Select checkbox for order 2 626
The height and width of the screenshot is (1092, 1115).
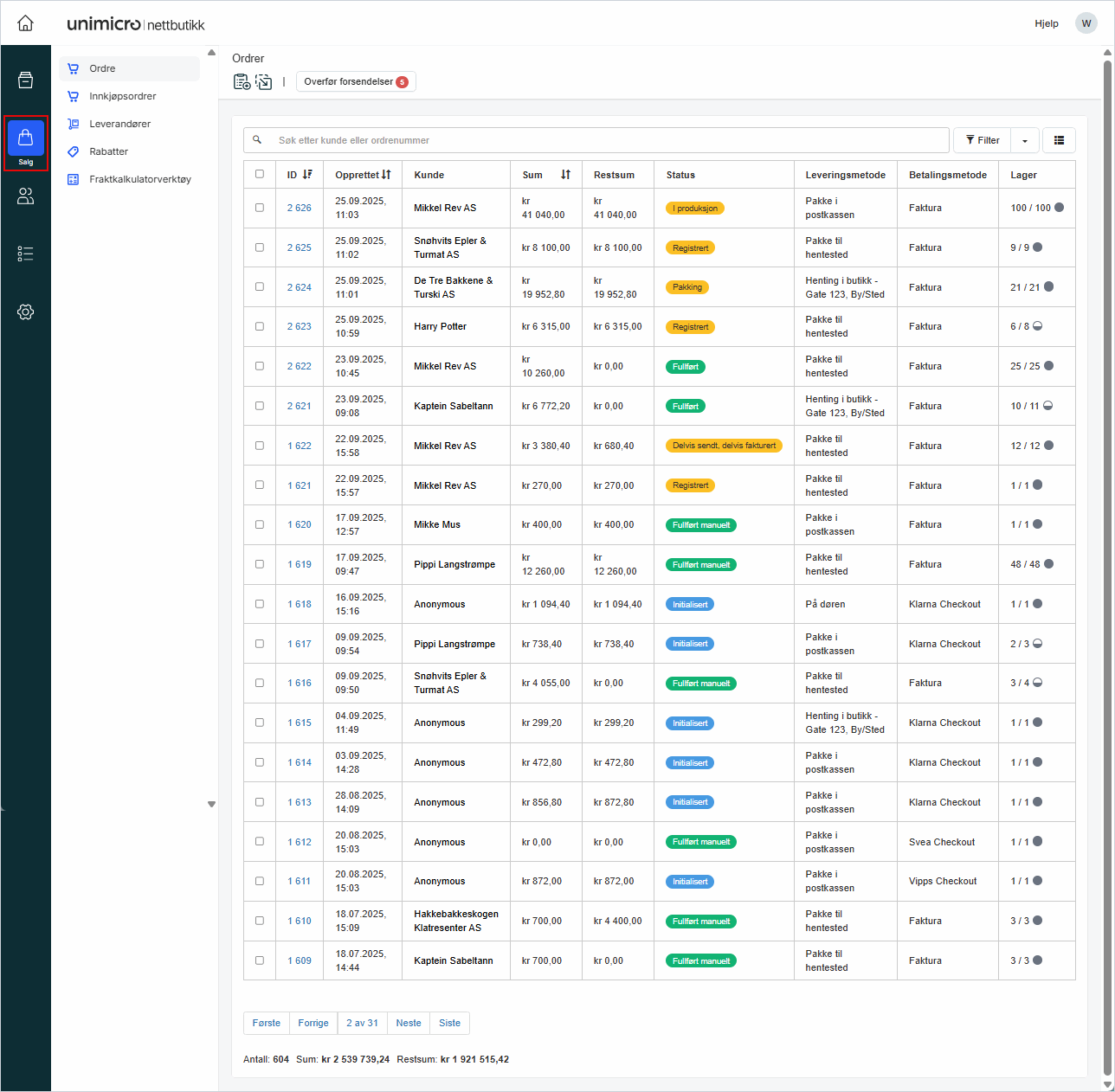[260, 208]
